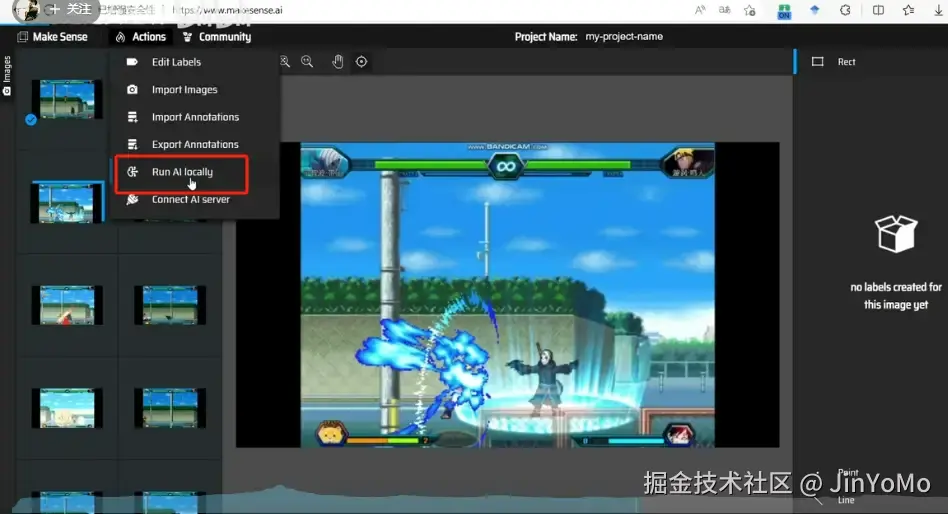This screenshot has height=514, width=948.
Task: Select Run AI locally option
Action: 181,174
